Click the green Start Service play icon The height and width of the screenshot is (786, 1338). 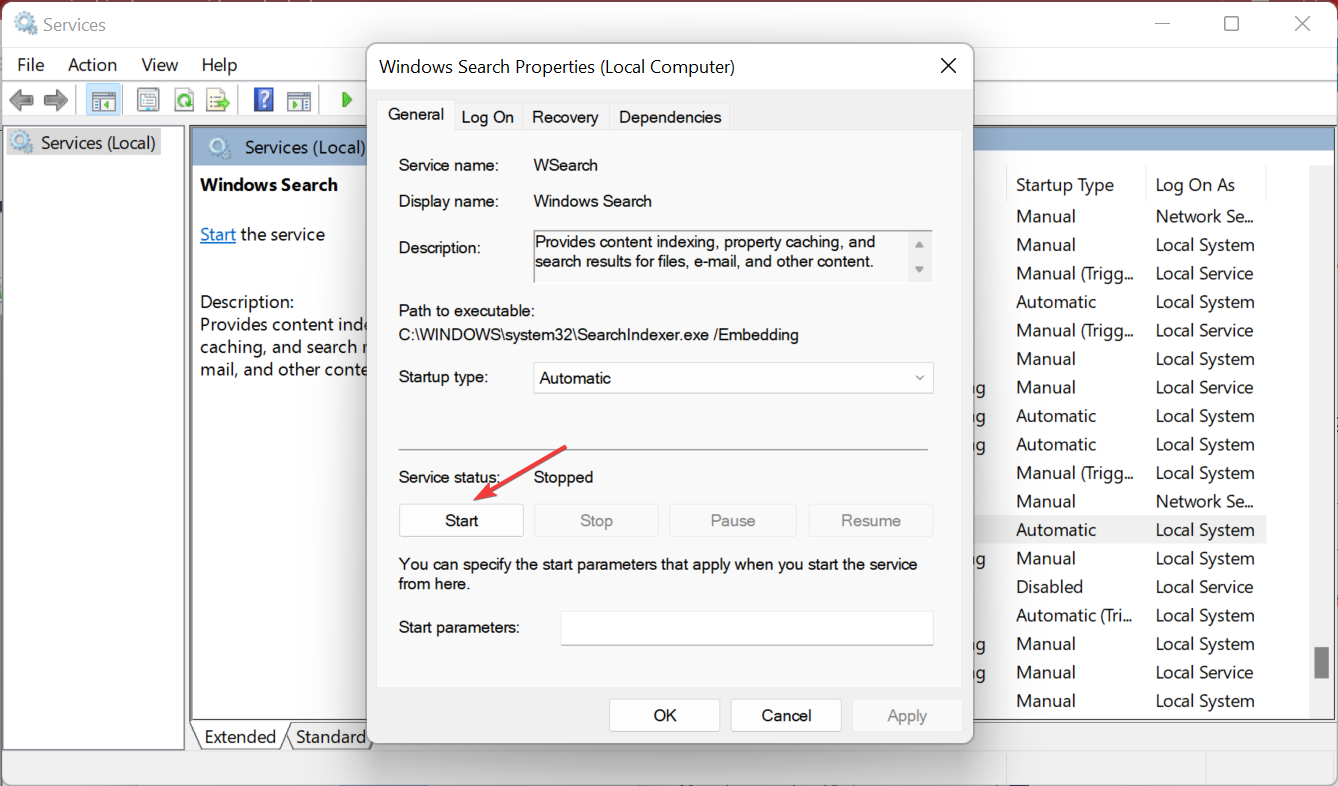pos(347,100)
